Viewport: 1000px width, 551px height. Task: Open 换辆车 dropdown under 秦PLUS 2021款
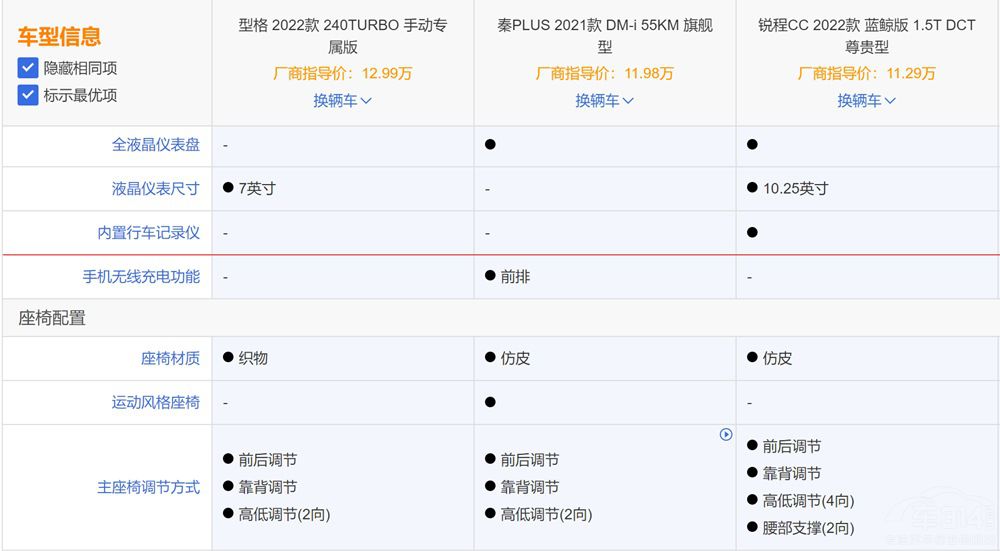tap(604, 100)
